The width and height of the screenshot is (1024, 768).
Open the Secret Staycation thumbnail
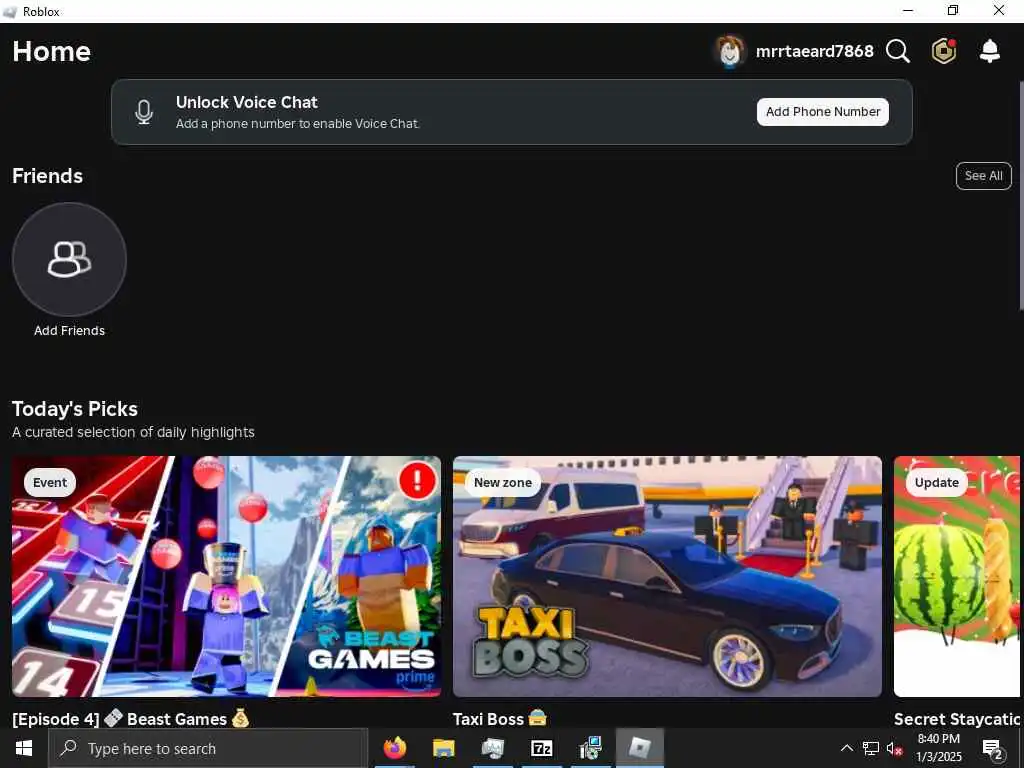[957, 576]
